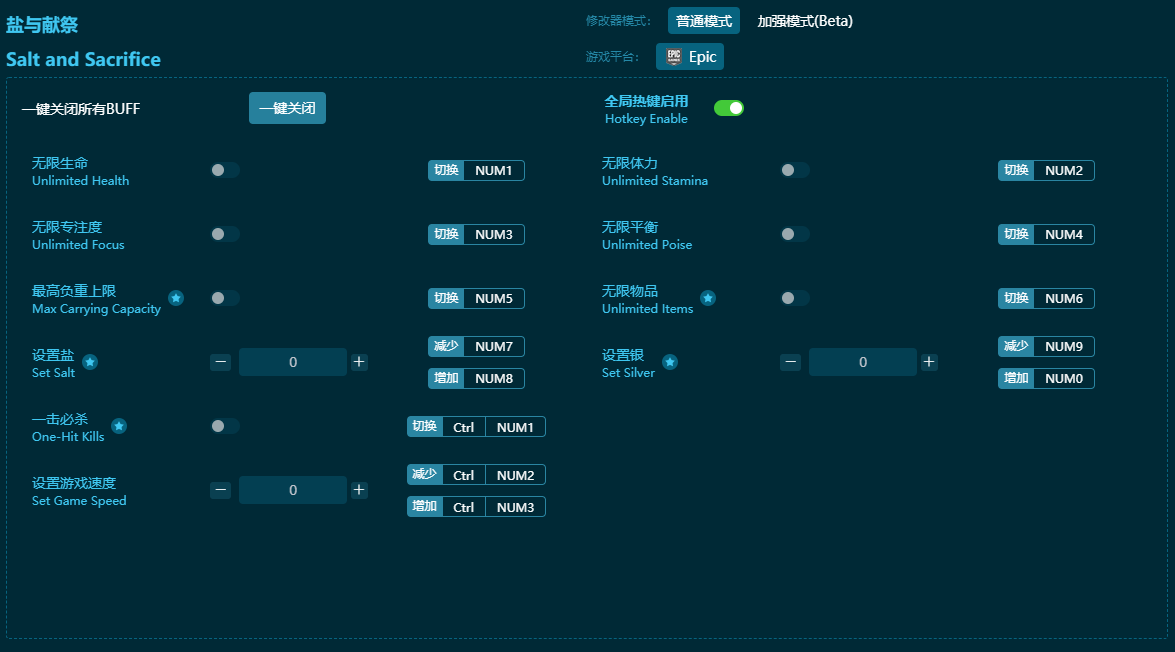Select the 加强模式(Beta) enhanced mode tab
1175x652 pixels.
[805, 21]
